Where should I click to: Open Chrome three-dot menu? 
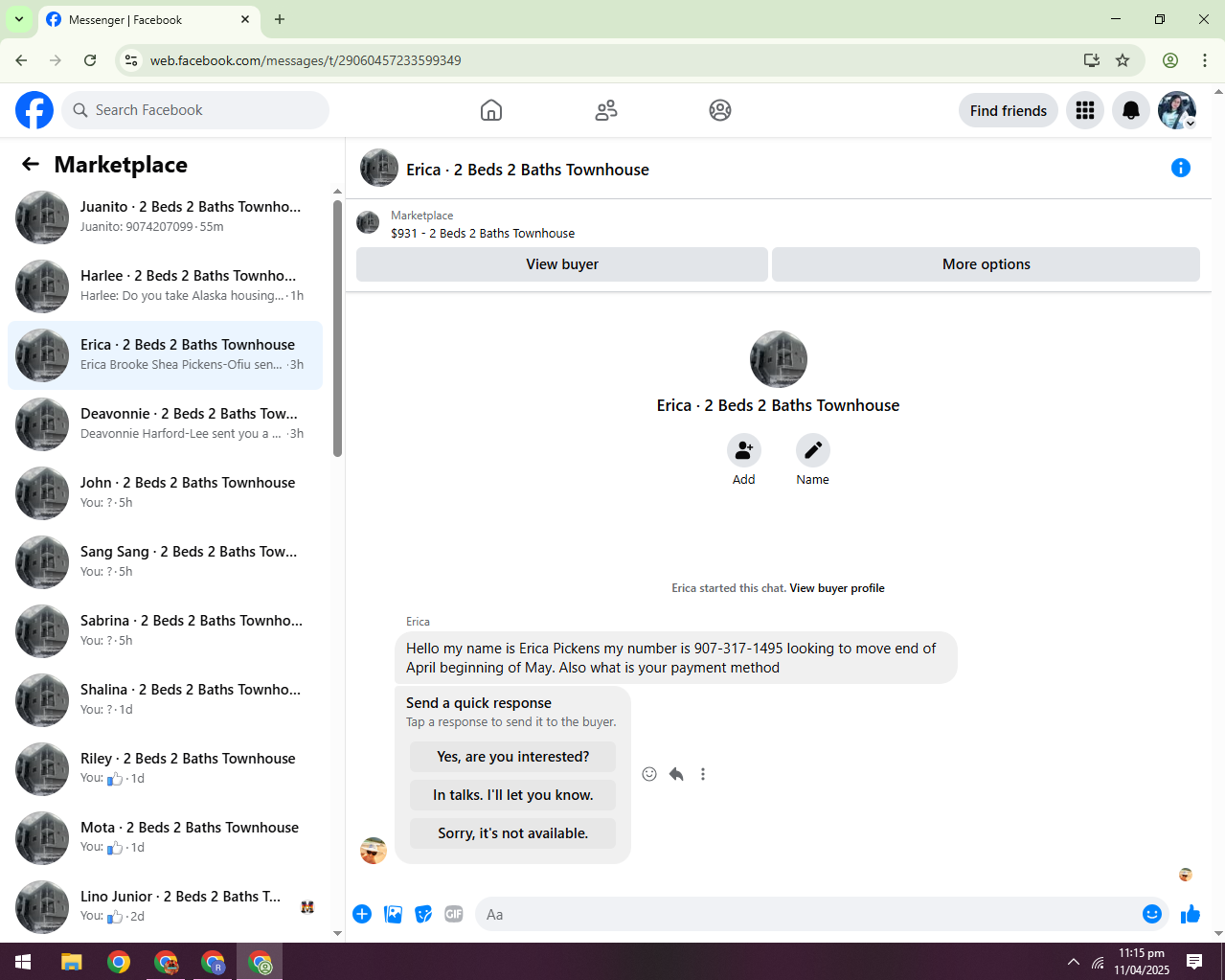pyautogui.click(x=1205, y=60)
